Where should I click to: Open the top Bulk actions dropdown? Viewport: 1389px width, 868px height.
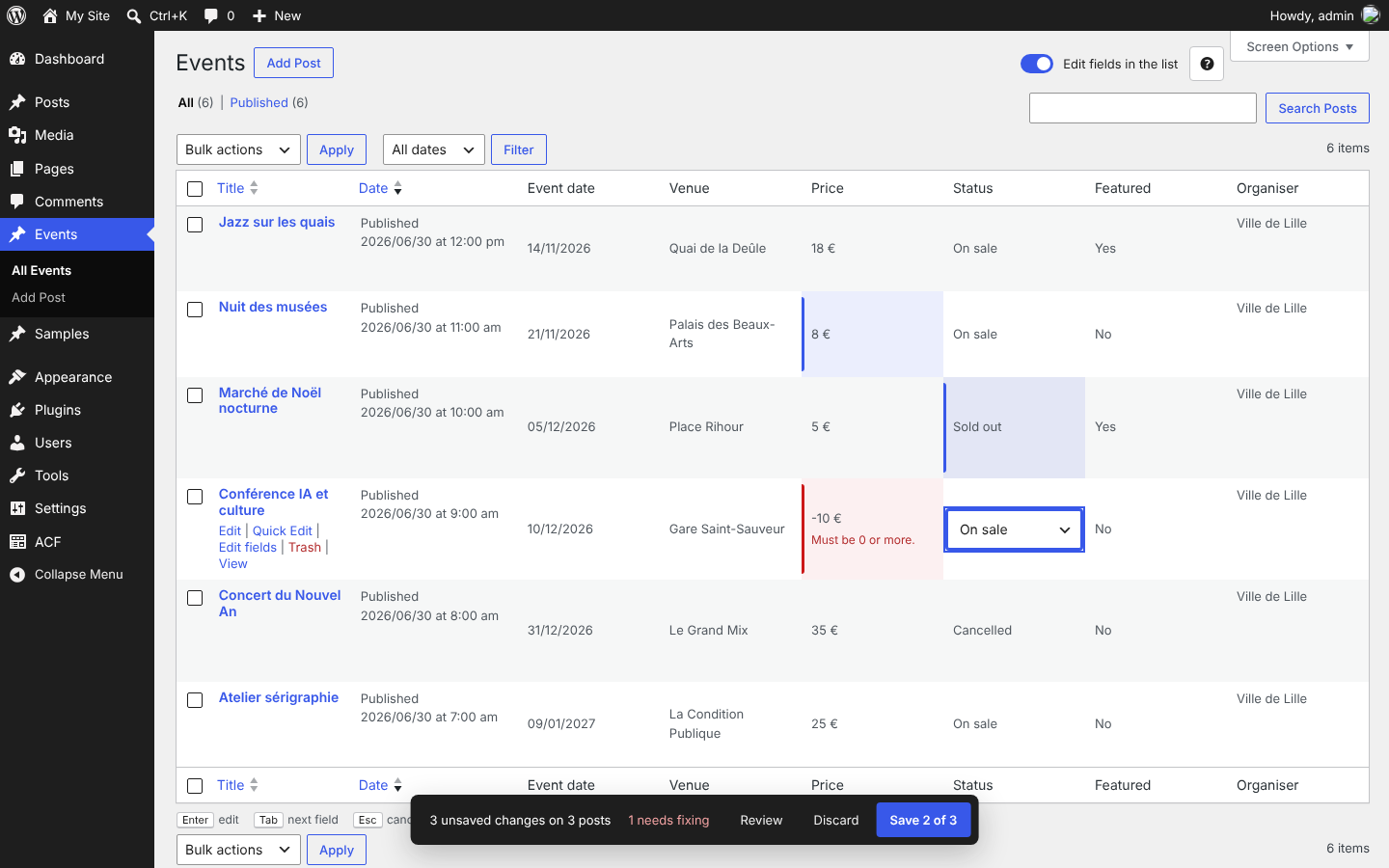[x=238, y=149]
